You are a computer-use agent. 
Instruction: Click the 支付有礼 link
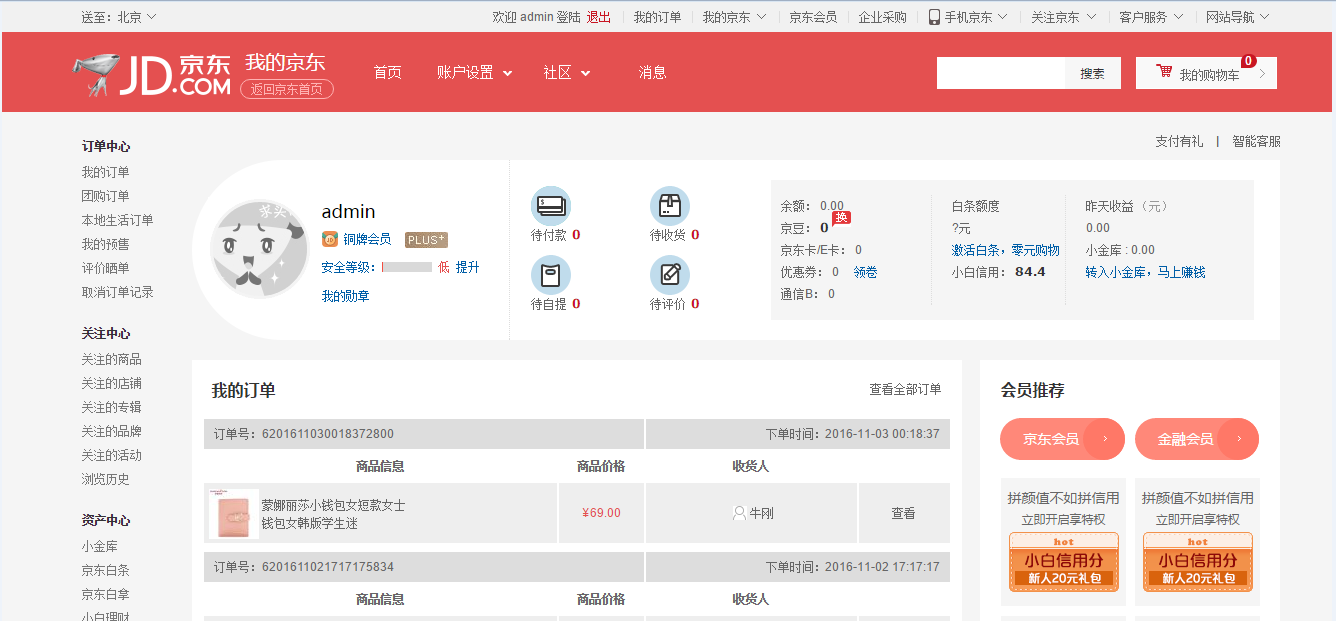[1179, 141]
